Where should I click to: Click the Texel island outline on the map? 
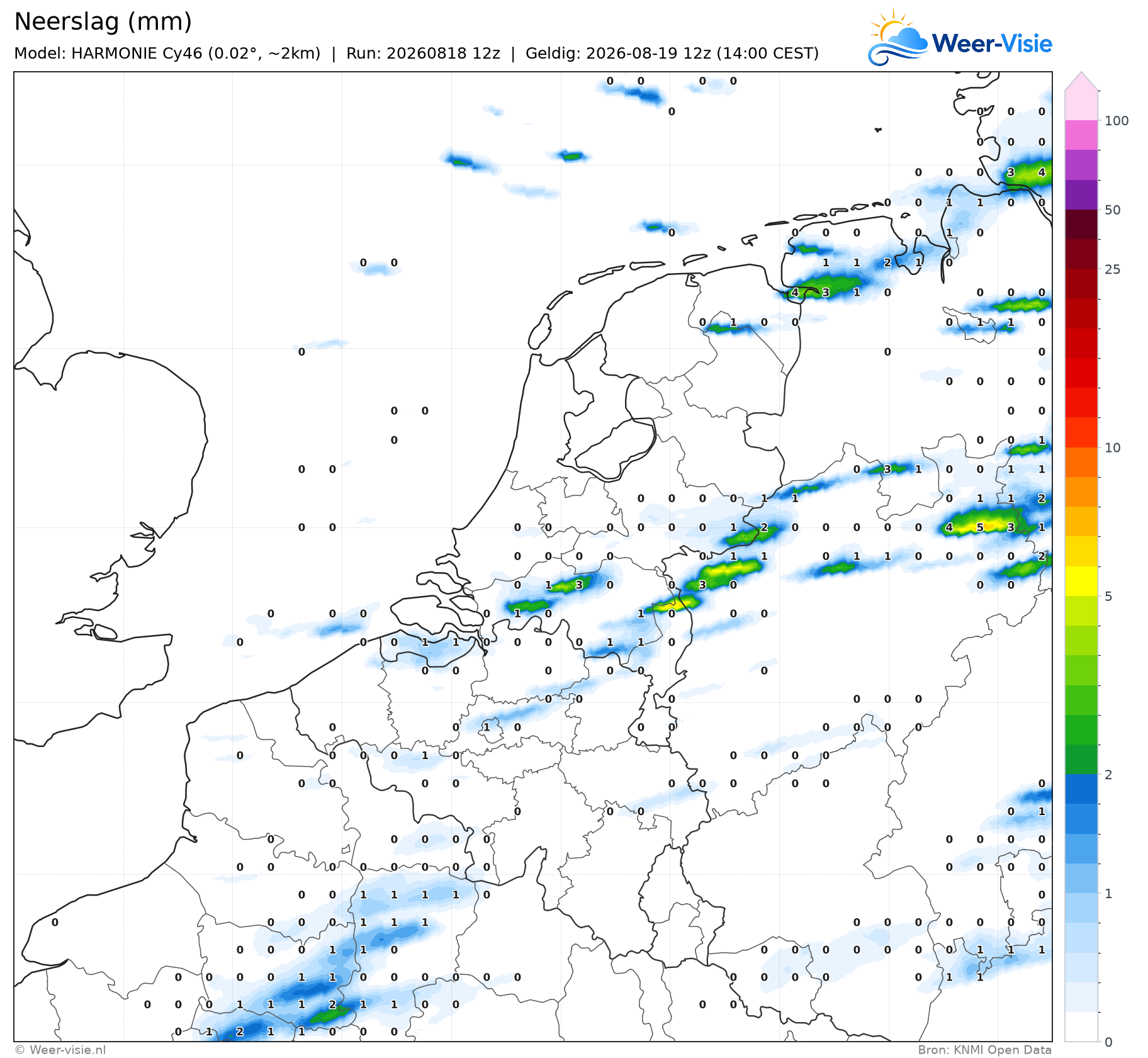pyautogui.click(x=539, y=332)
